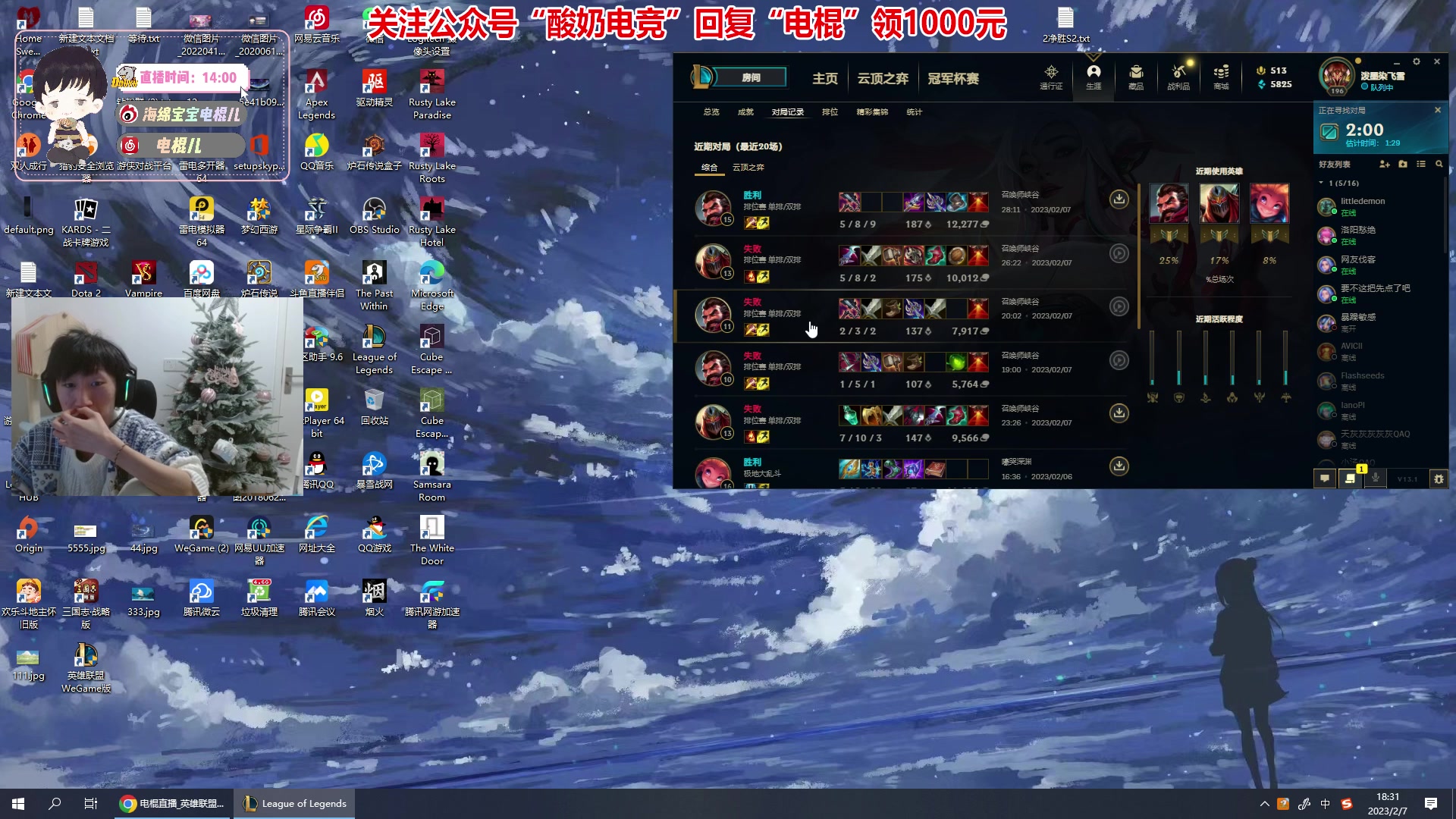
Task: Open friend Flashseeds in friends list
Action: 1380,381
